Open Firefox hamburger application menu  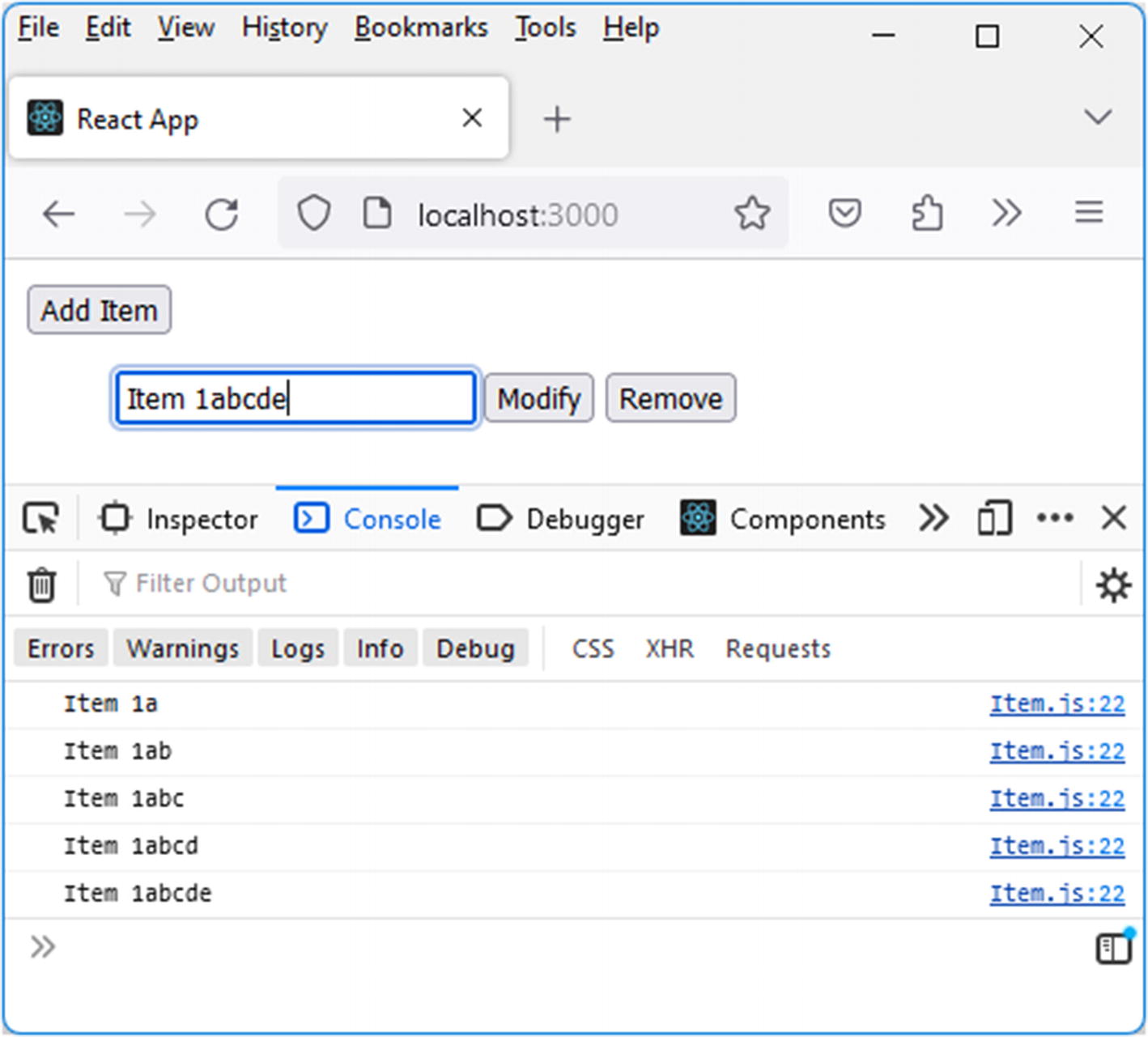pyautogui.click(x=1089, y=213)
